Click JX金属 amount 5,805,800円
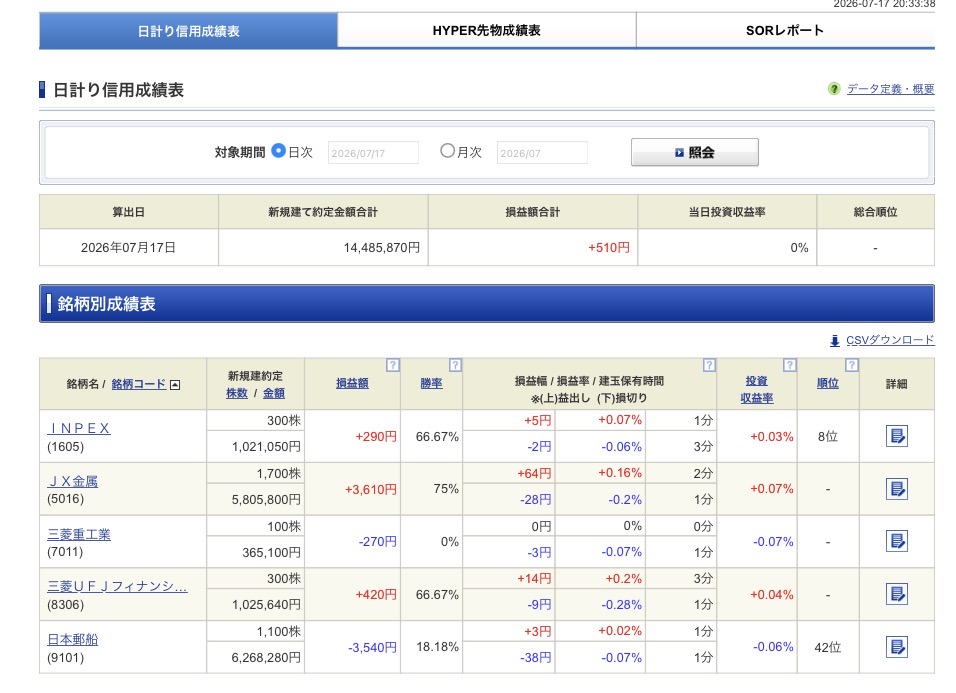 coord(266,500)
